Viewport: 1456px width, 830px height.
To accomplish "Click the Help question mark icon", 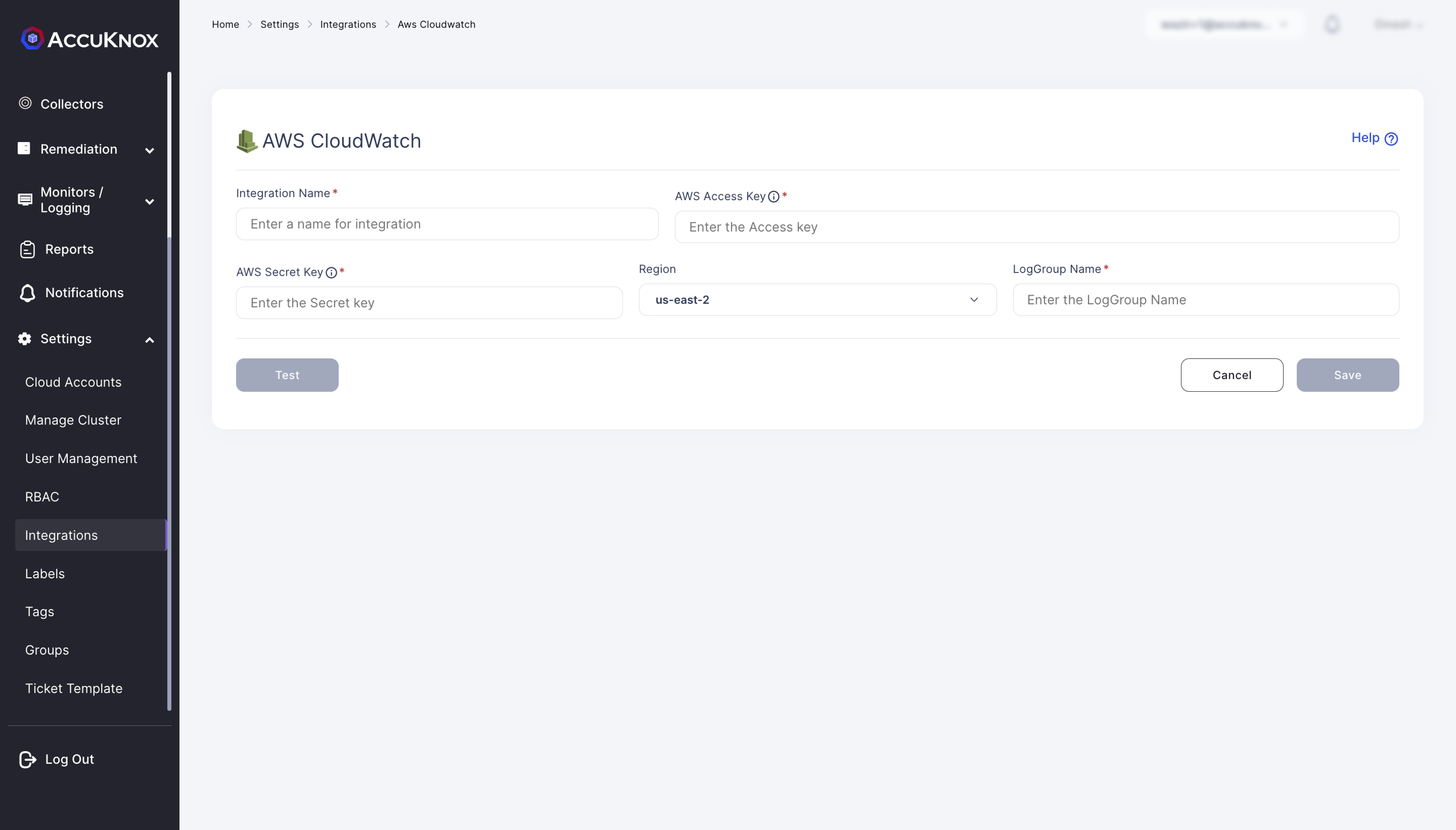I will tap(1391, 139).
